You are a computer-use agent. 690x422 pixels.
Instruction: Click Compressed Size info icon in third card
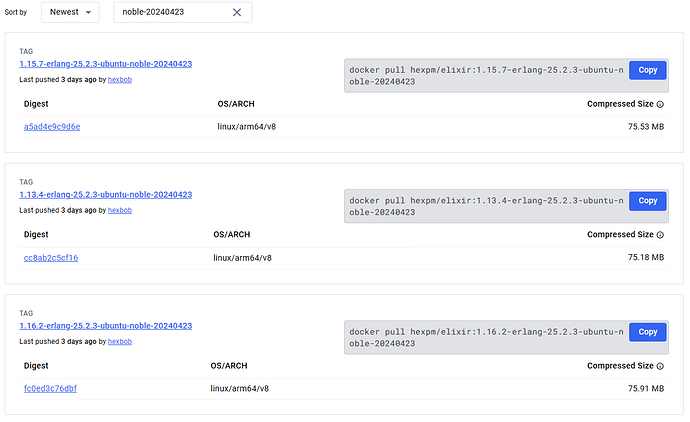(660, 365)
